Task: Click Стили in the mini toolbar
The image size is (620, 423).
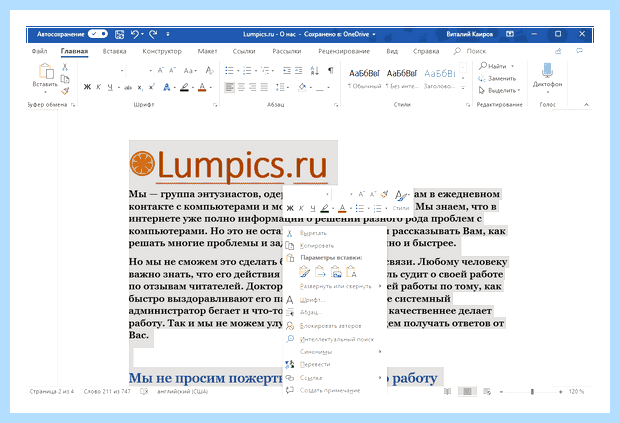Action: tap(401, 208)
